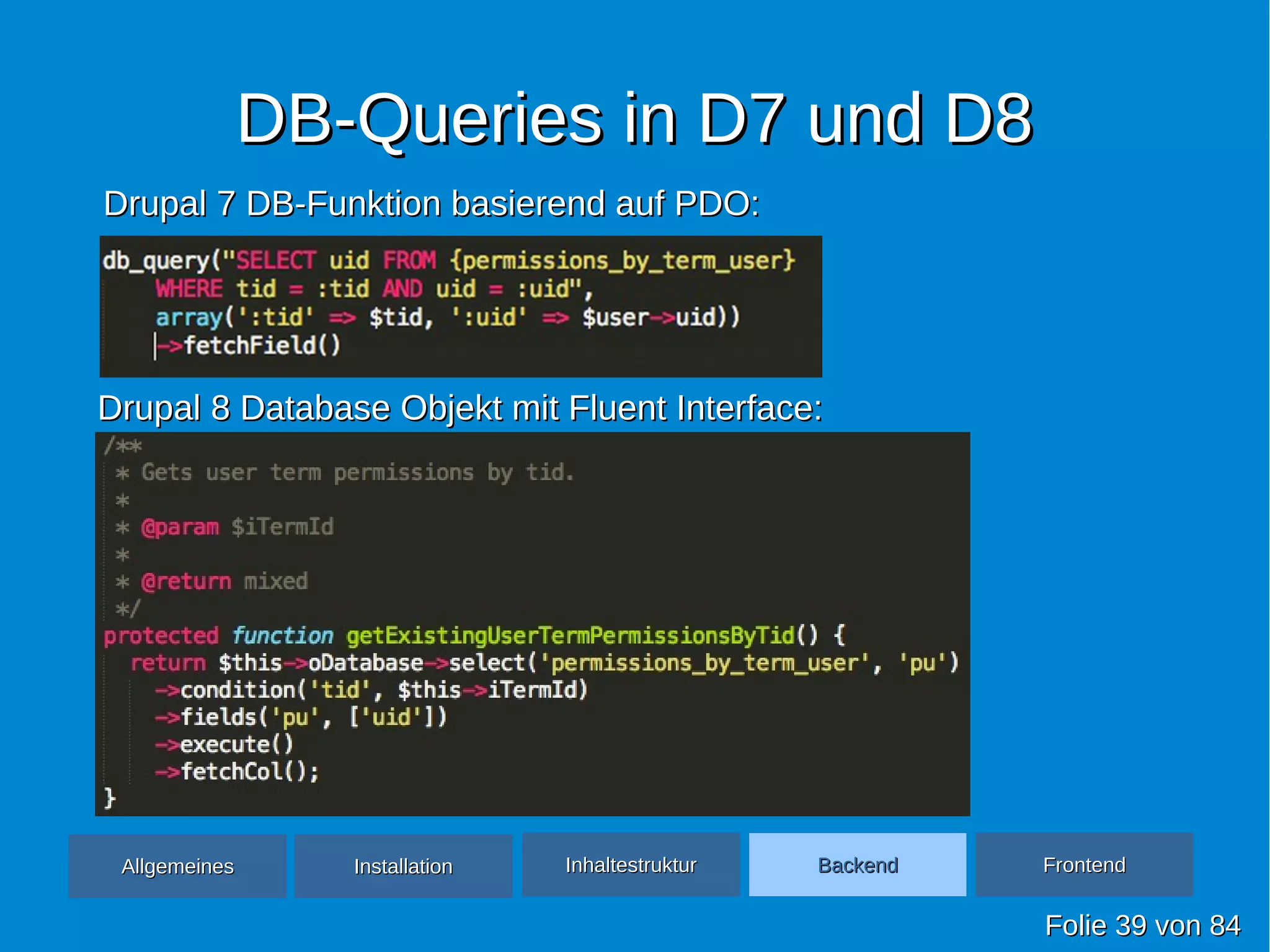Screen dimensions: 1270x952
Task: Click the heading 'Drupal 8 Database Objekt mit Fluent Interface:'
Action: pos(460,408)
